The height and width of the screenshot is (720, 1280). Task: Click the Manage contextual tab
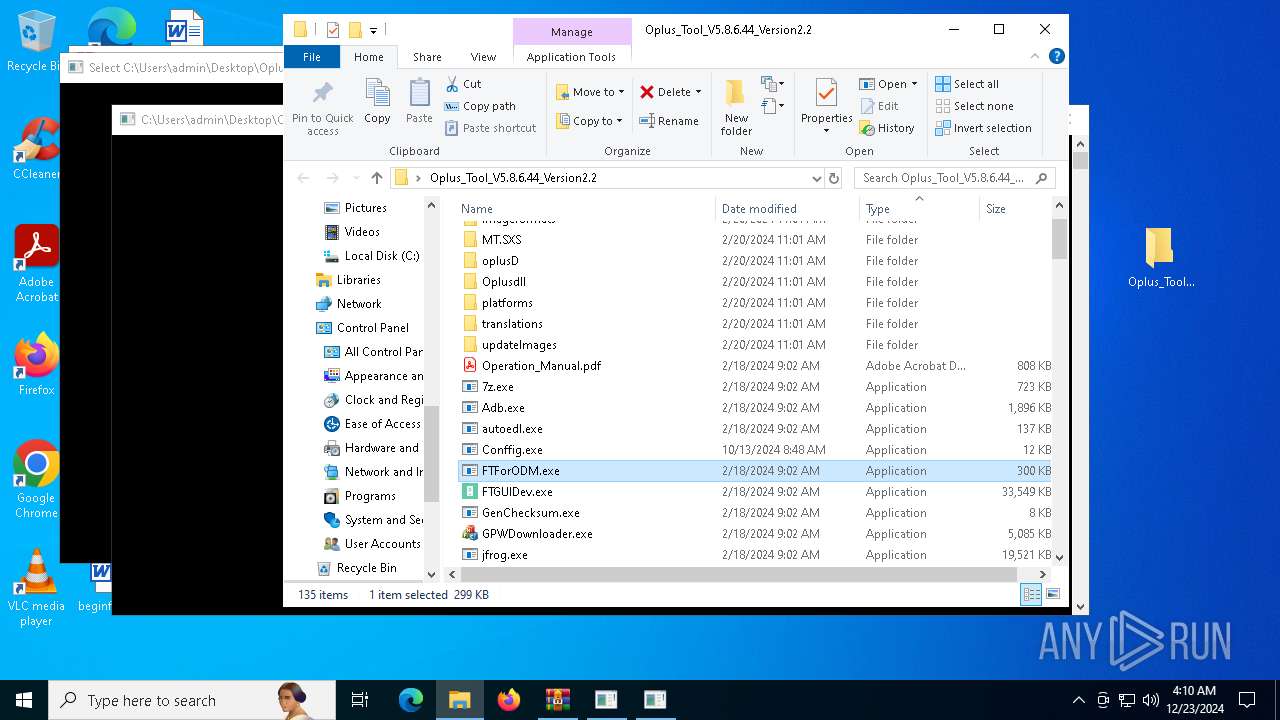click(571, 32)
